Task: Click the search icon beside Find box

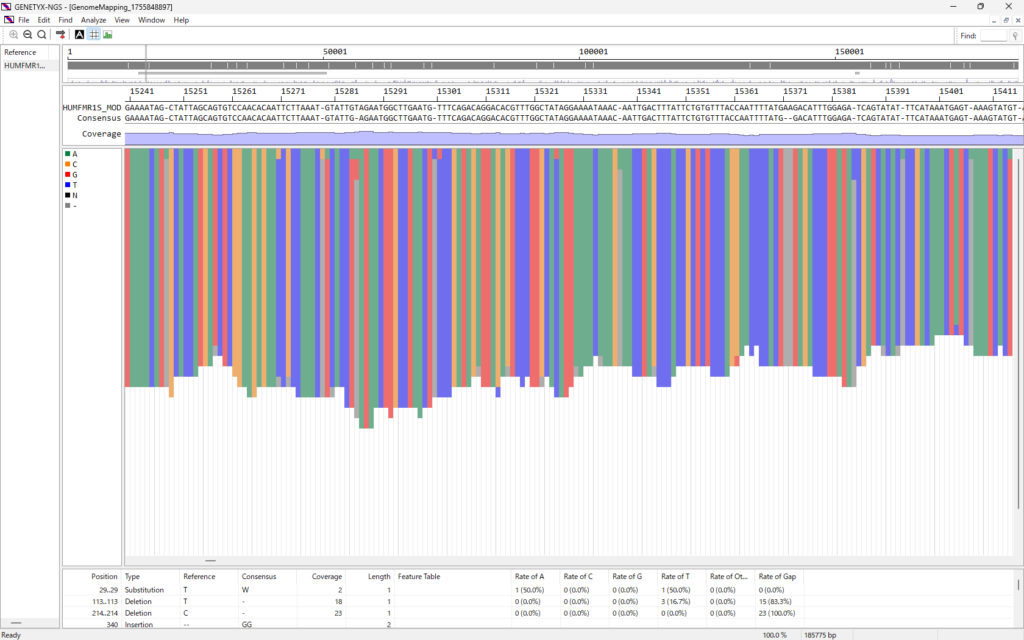Action: click(x=1015, y=35)
